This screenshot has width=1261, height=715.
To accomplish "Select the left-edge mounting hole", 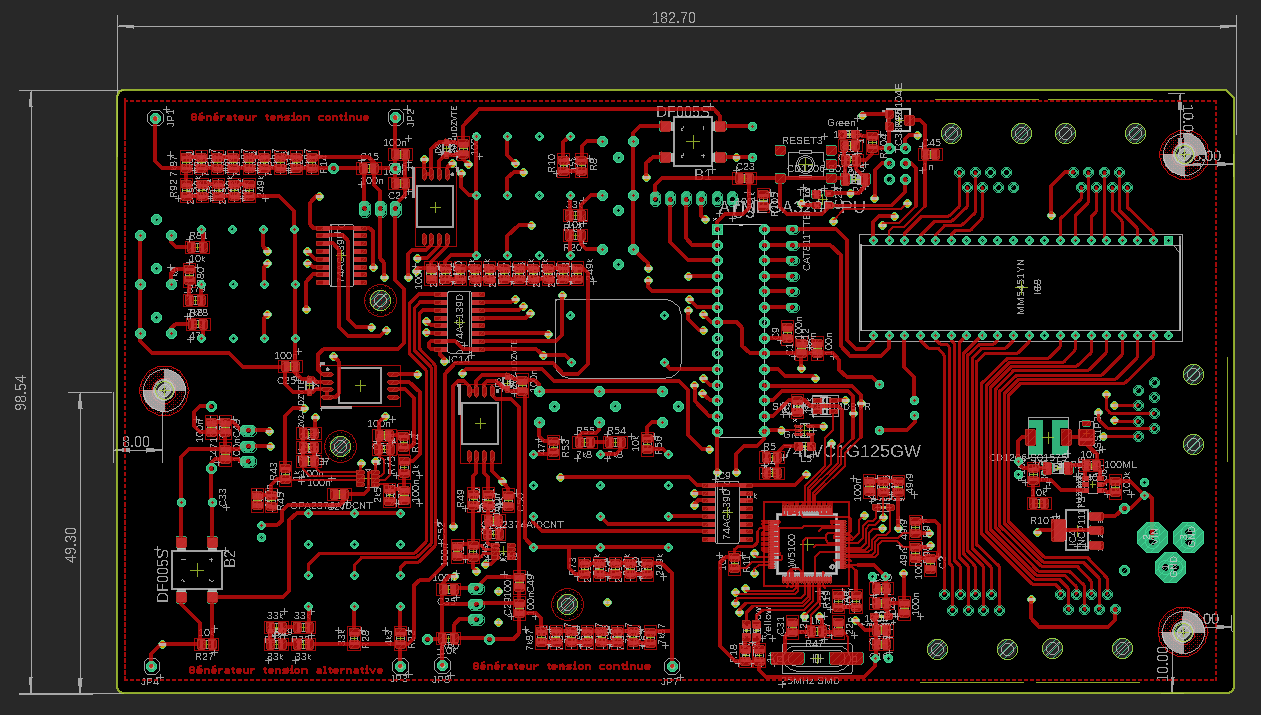I will click(x=163, y=391).
